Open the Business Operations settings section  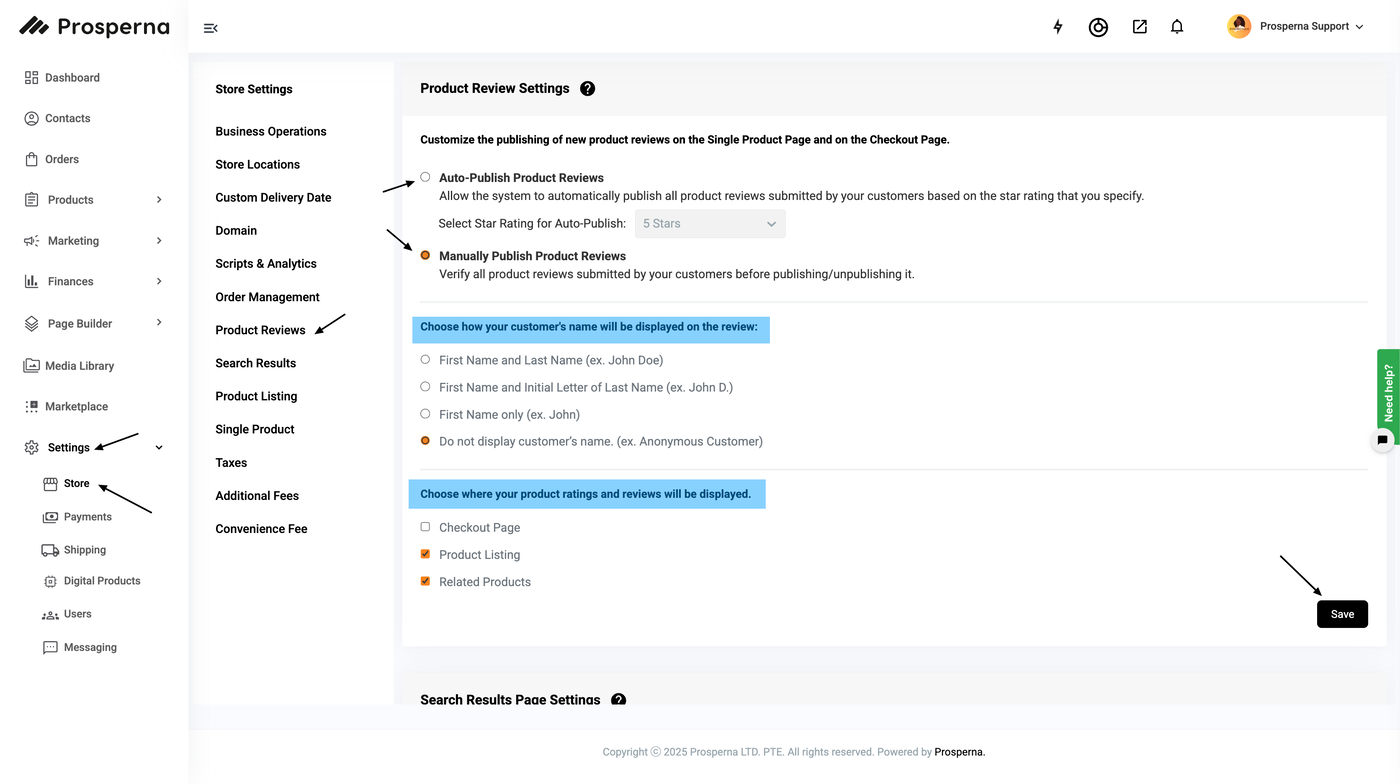click(x=270, y=131)
